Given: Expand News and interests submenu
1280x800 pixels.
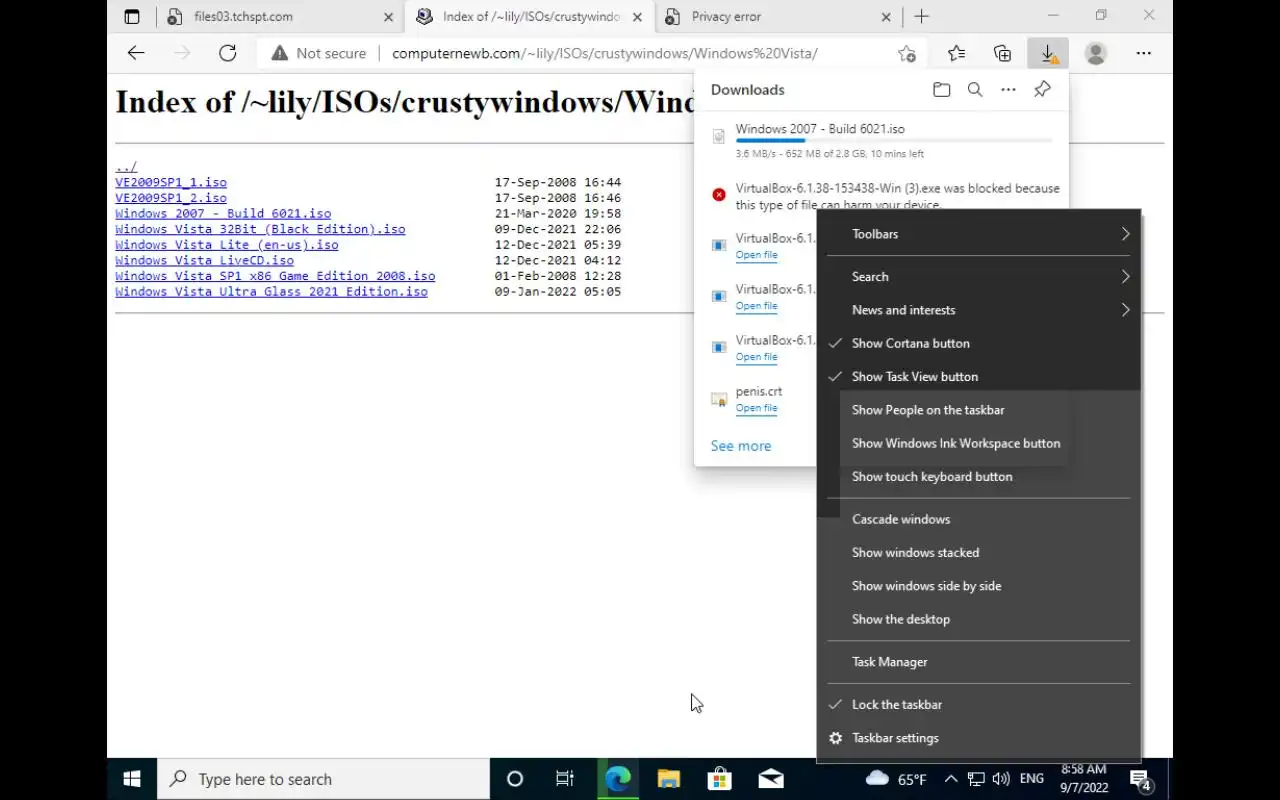Looking at the screenshot, I should (x=979, y=310).
